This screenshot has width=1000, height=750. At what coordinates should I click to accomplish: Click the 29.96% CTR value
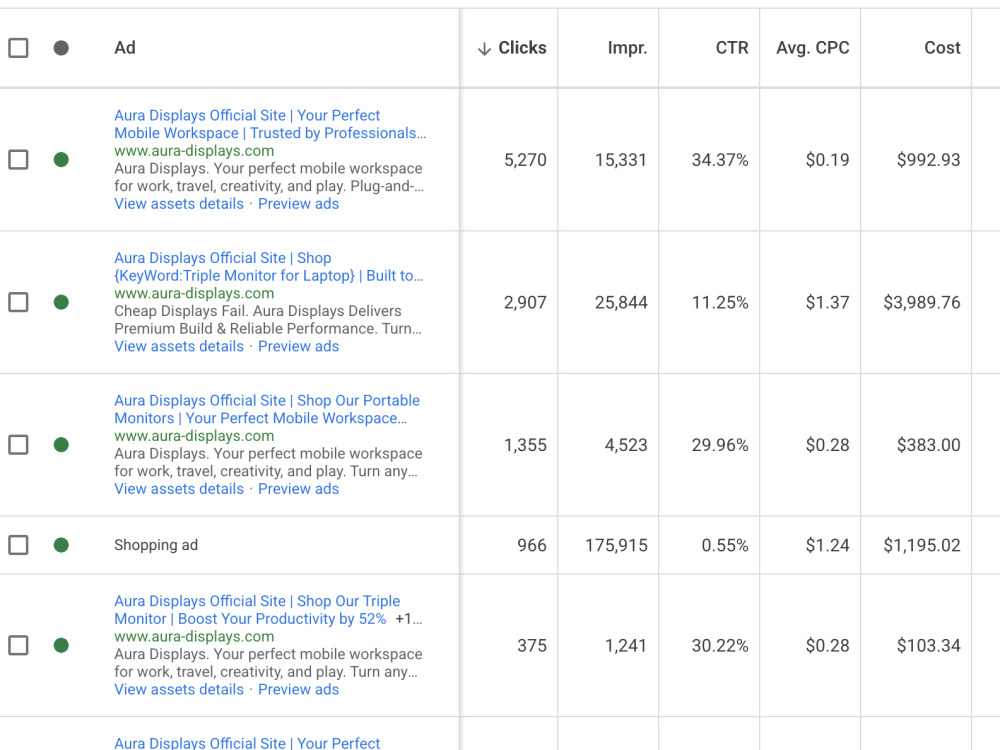tap(720, 445)
